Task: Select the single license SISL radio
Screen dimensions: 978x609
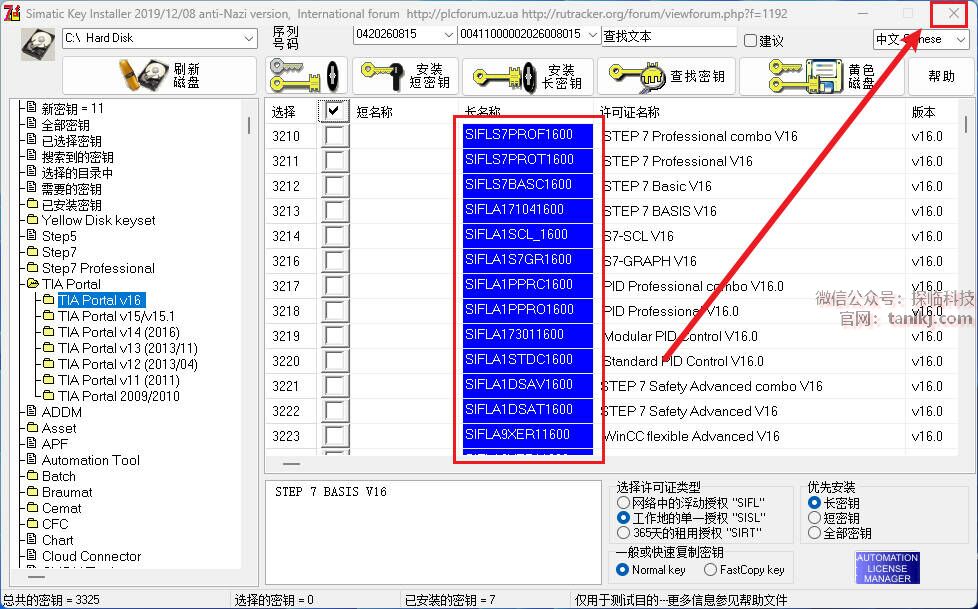Action: [x=623, y=518]
